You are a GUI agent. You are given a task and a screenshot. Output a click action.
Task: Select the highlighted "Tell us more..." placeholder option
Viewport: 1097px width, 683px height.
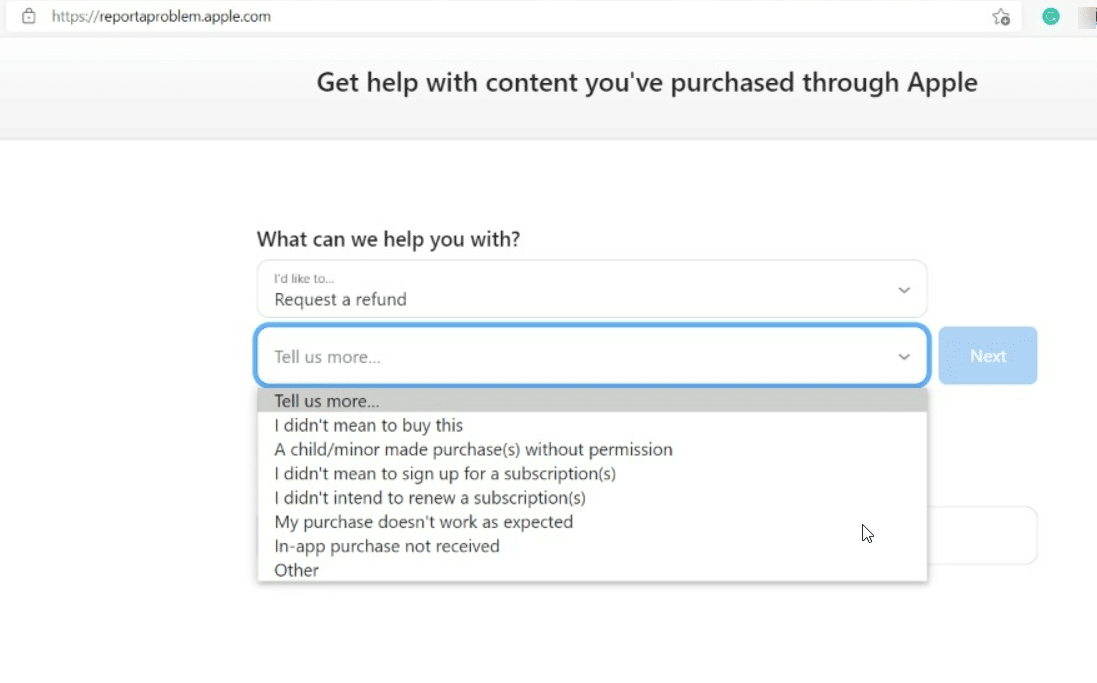pyautogui.click(x=327, y=401)
